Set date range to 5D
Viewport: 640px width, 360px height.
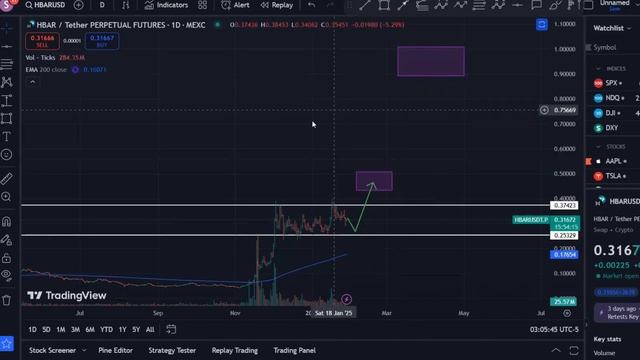pos(46,329)
